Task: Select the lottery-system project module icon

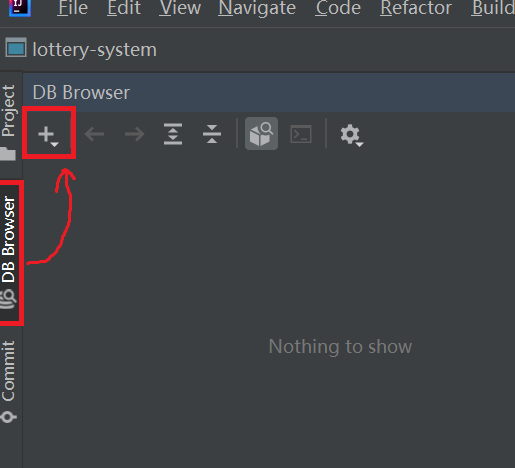Action: 16,48
